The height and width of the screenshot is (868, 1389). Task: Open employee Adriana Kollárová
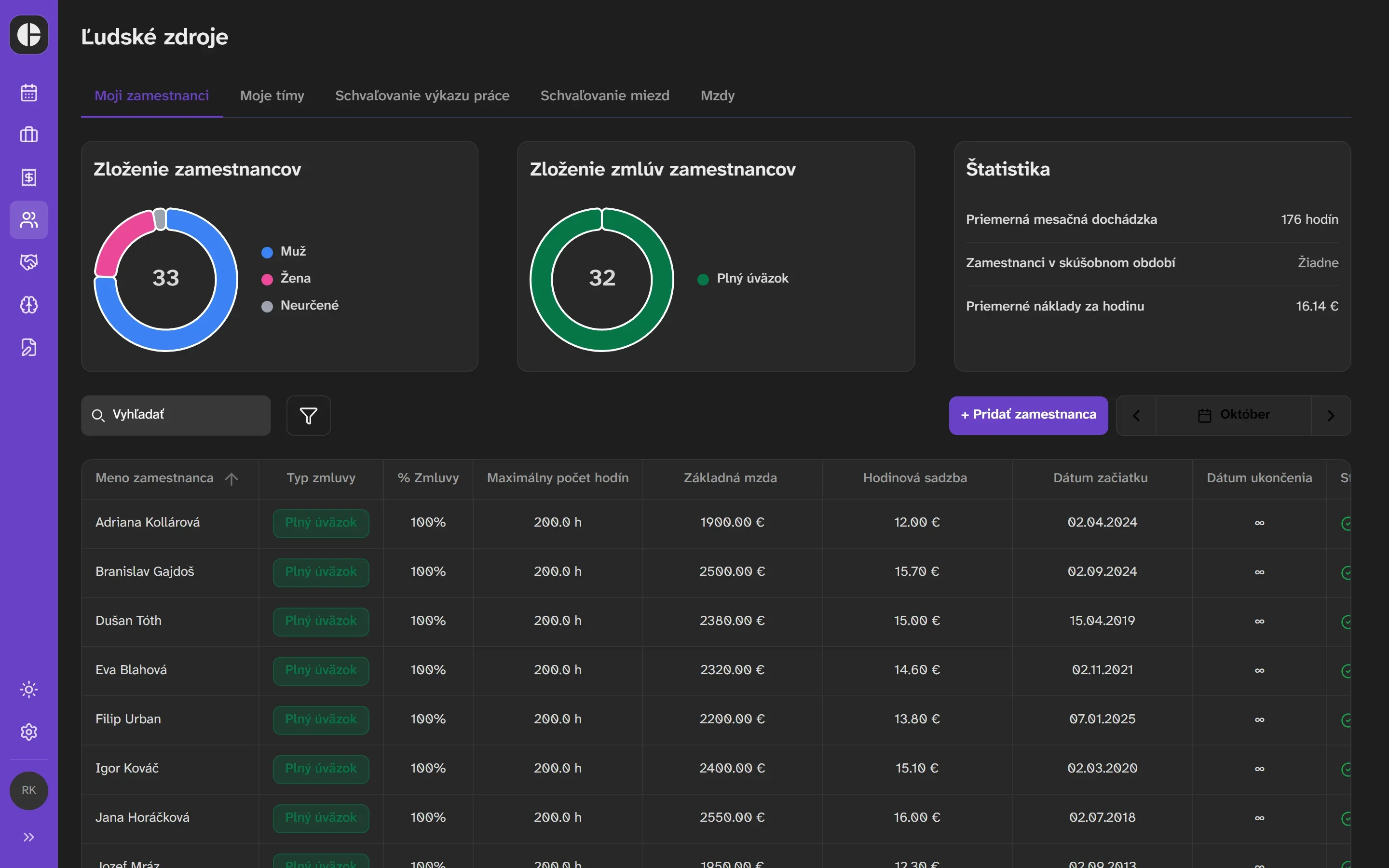pyautogui.click(x=148, y=522)
